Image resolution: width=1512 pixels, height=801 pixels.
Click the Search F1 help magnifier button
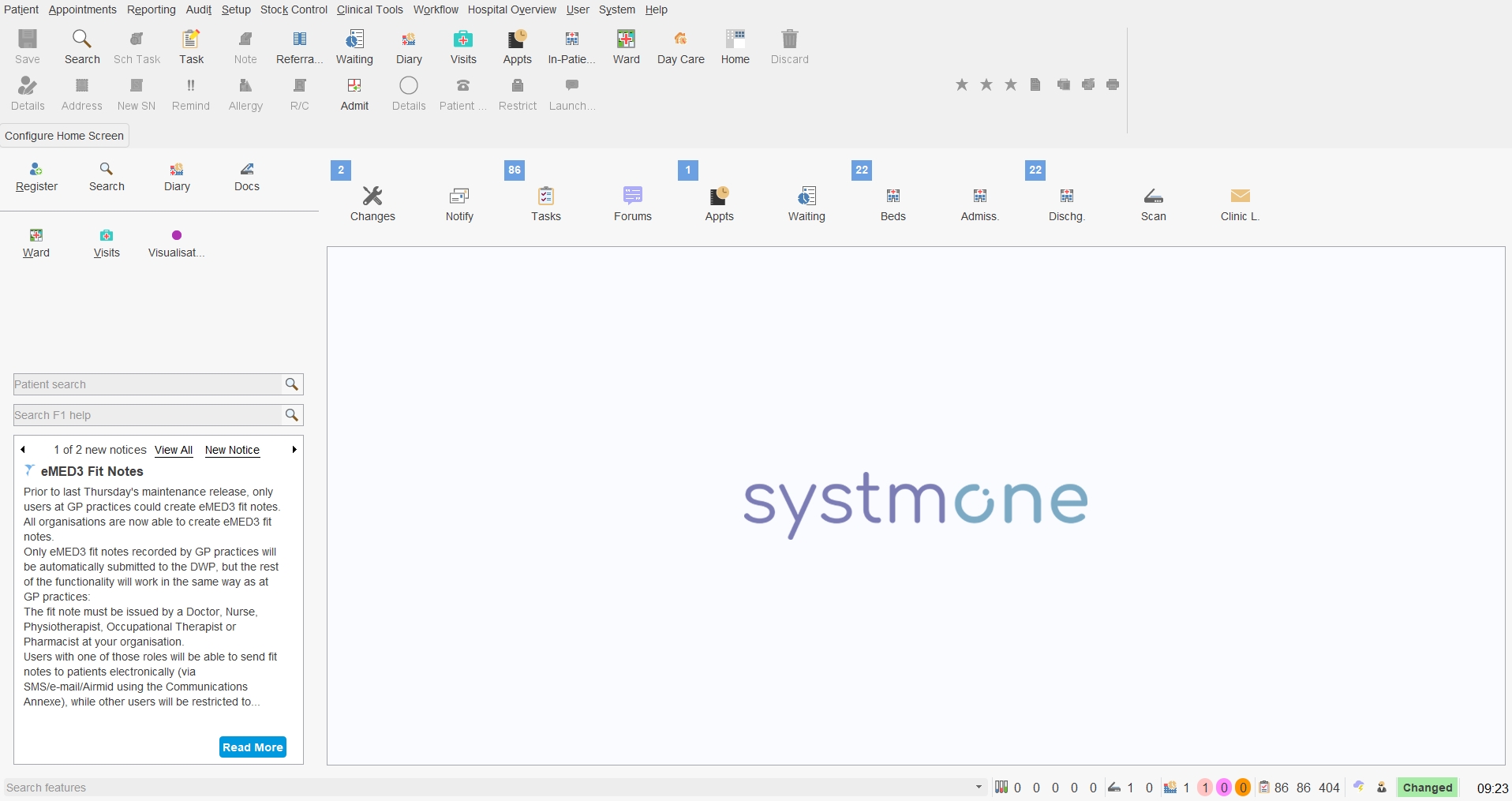point(292,415)
